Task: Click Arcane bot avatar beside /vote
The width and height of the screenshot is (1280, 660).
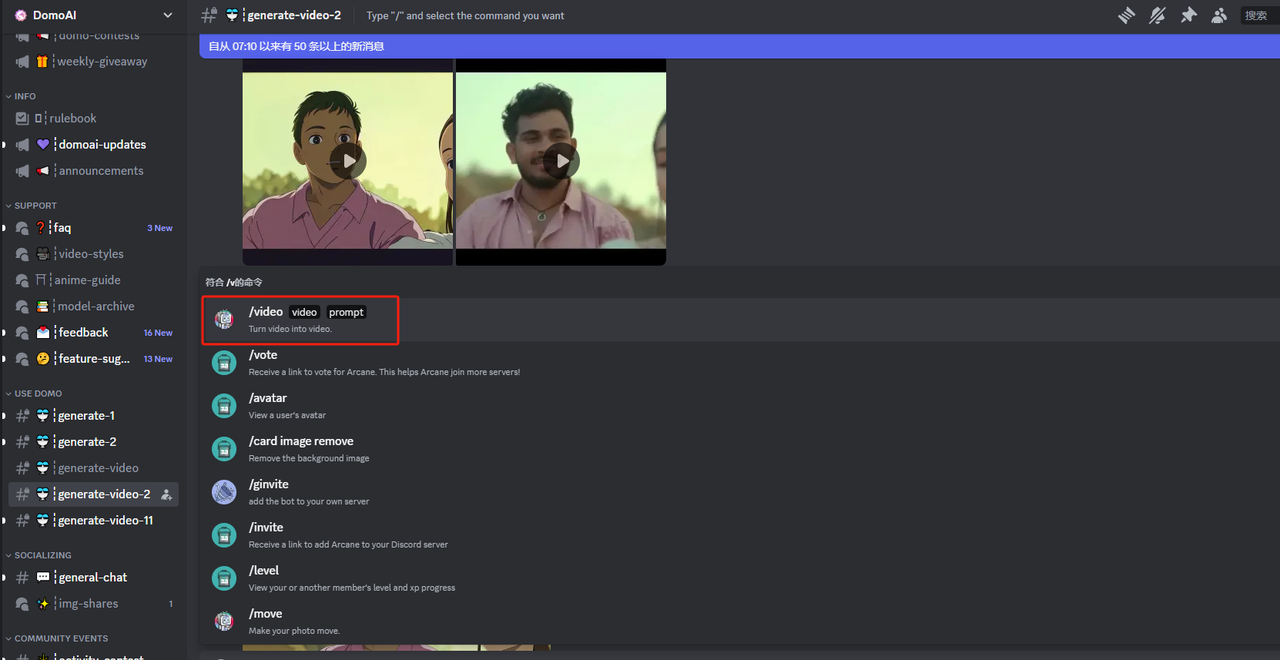Action: pos(224,363)
